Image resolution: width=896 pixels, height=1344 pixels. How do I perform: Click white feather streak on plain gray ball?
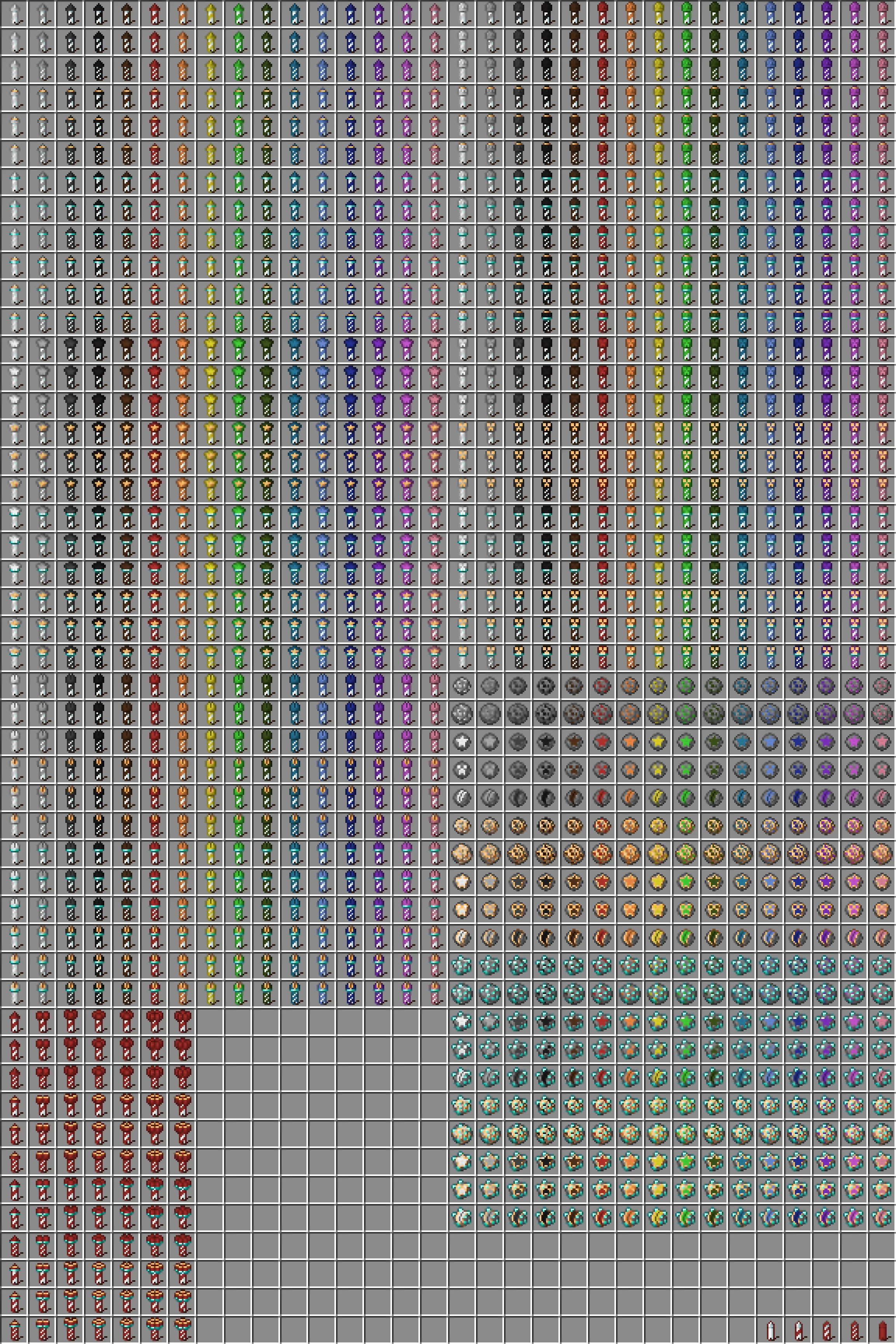pyautogui.click(x=462, y=798)
